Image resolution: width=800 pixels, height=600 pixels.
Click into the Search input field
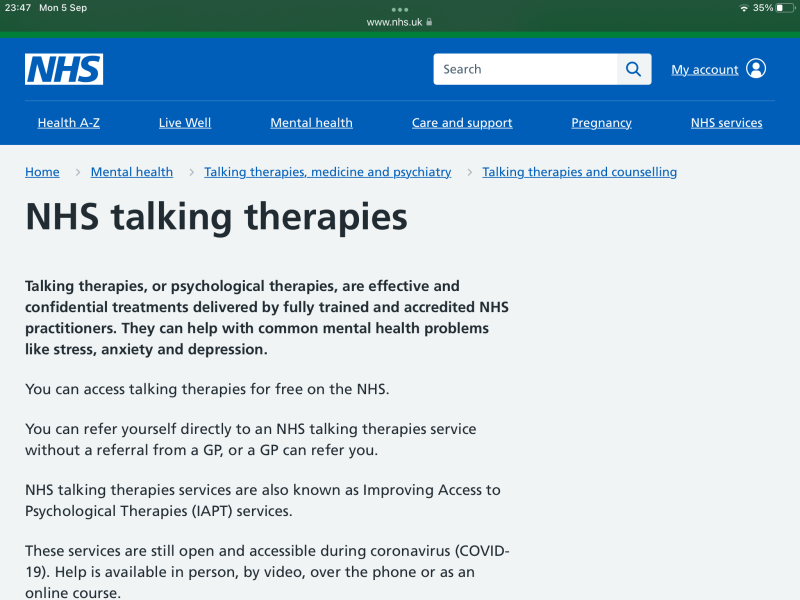click(x=526, y=69)
